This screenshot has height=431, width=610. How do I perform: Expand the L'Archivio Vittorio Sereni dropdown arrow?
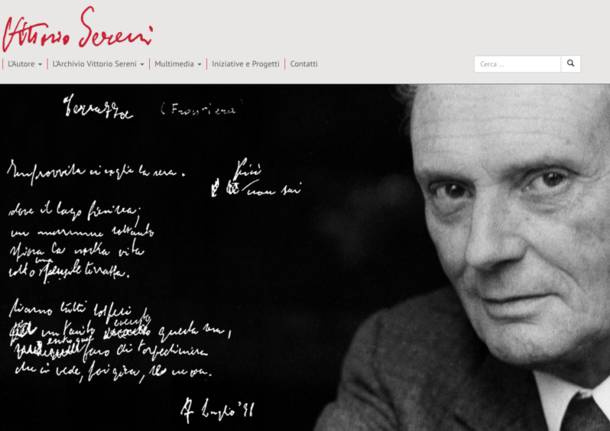point(142,65)
